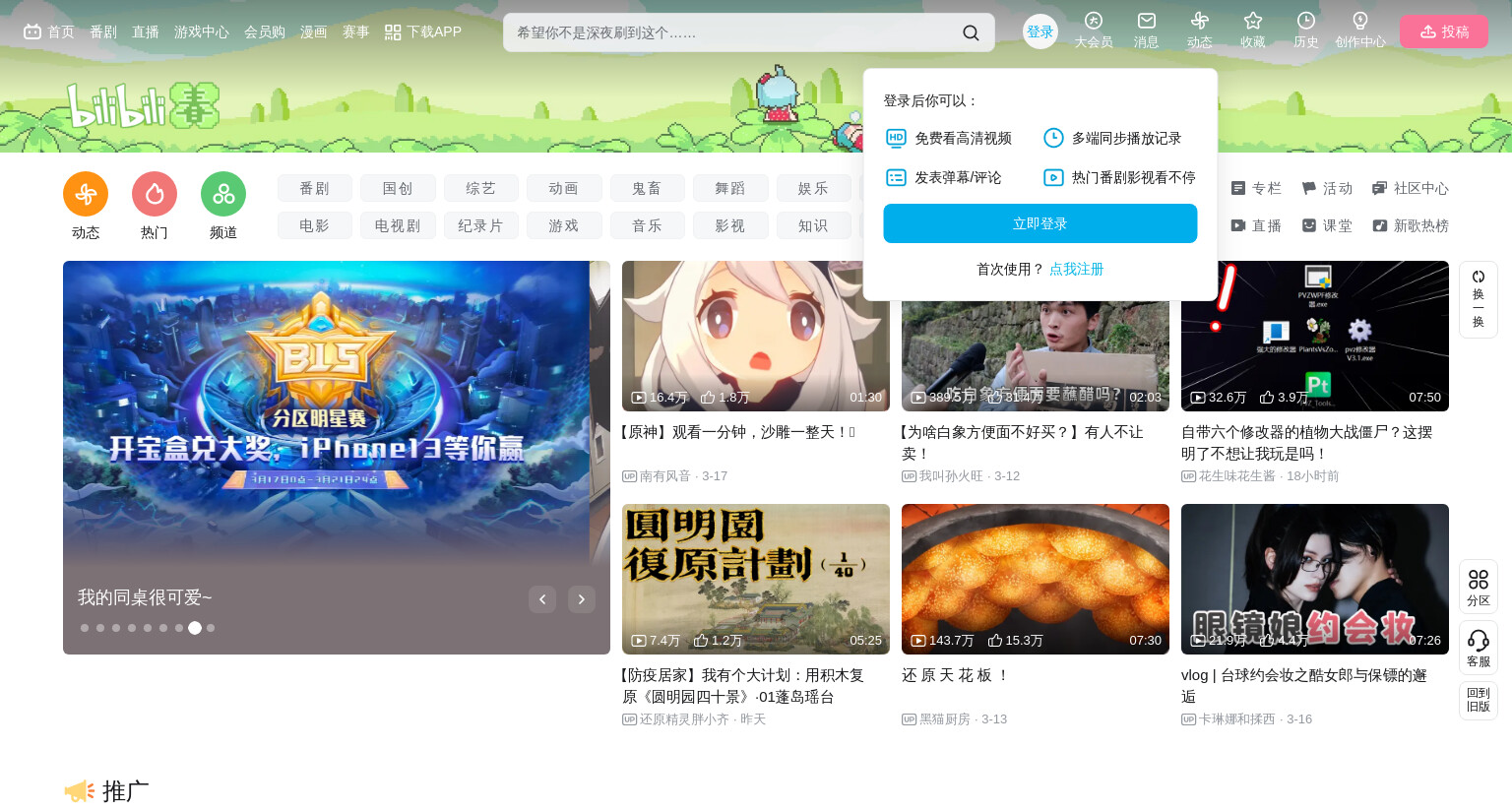Open 眼镜娘约会妆 video thumbnail
Viewport: 1512px width, 811px height.
[1315, 579]
